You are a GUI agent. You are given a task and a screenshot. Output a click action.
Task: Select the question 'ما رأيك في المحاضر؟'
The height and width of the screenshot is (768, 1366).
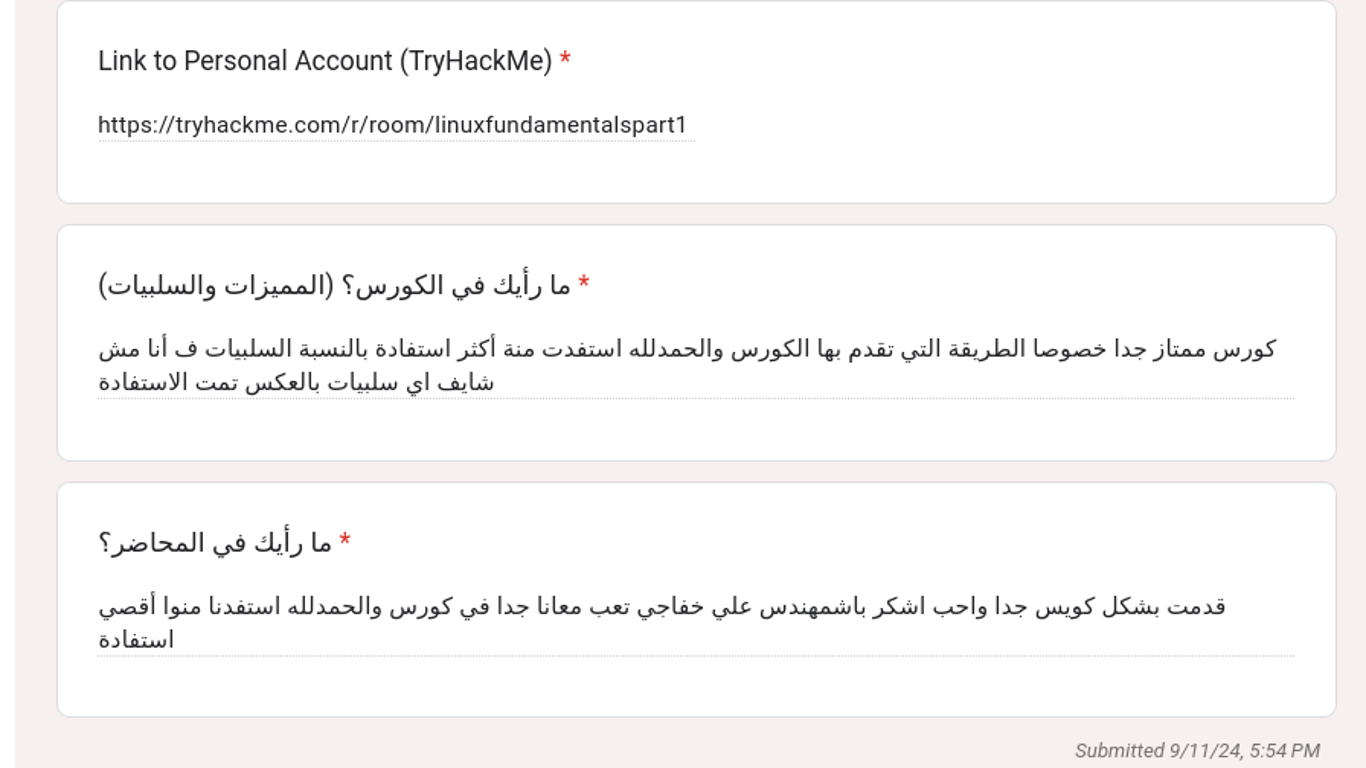[x=215, y=543]
